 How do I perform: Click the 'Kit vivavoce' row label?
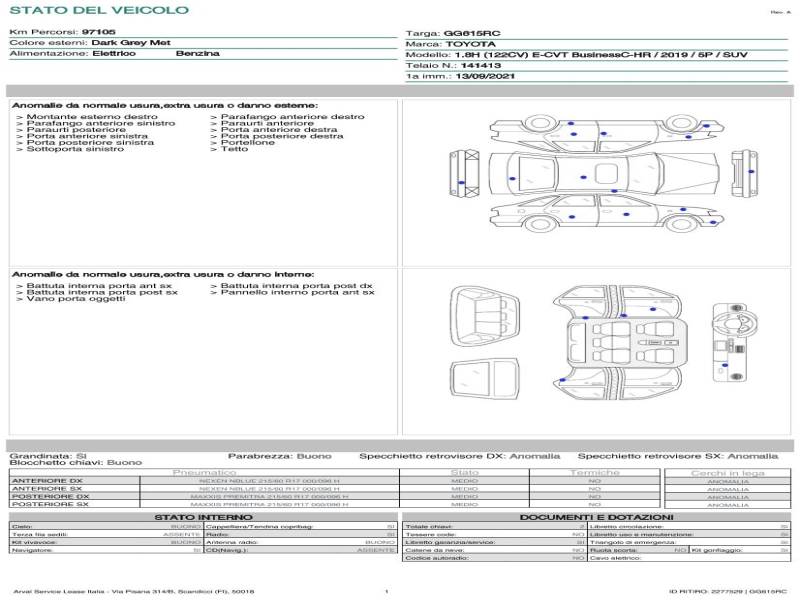click(x=34, y=542)
